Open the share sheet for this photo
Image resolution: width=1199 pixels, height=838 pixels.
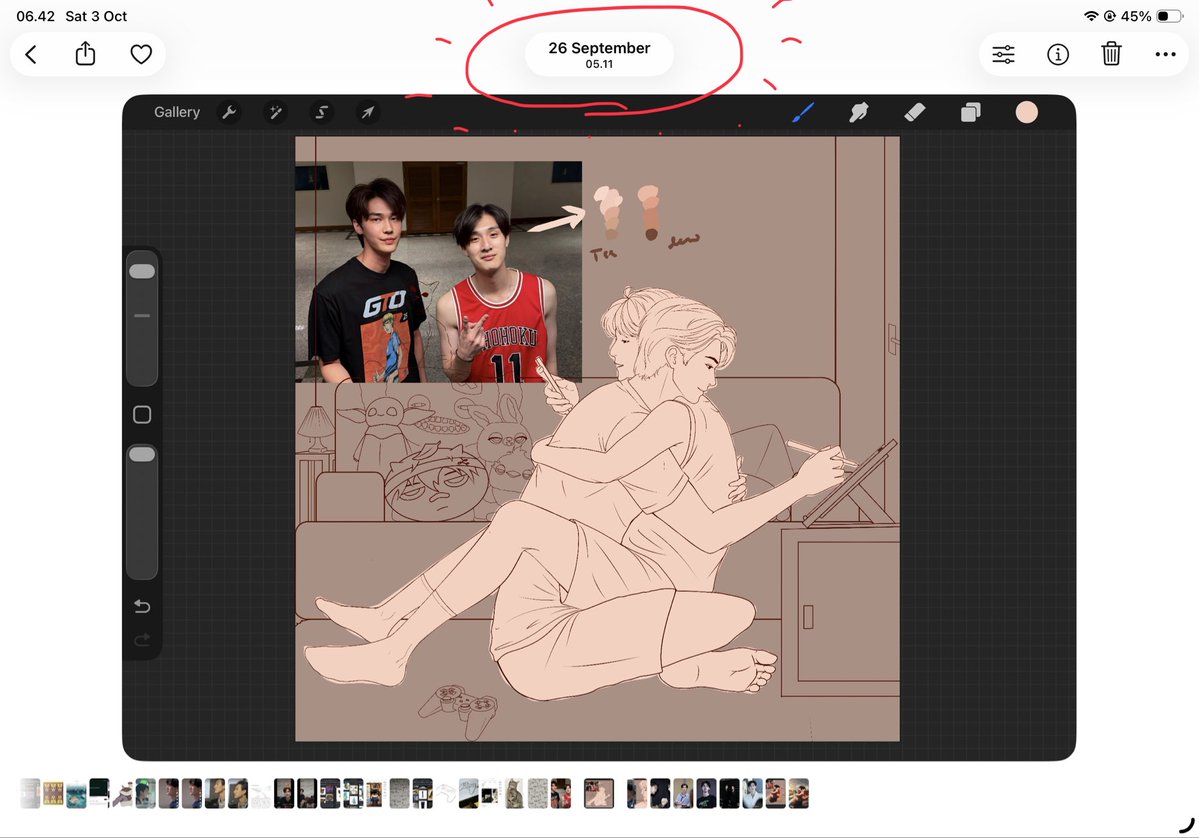pyautogui.click(x=86, y=54)
